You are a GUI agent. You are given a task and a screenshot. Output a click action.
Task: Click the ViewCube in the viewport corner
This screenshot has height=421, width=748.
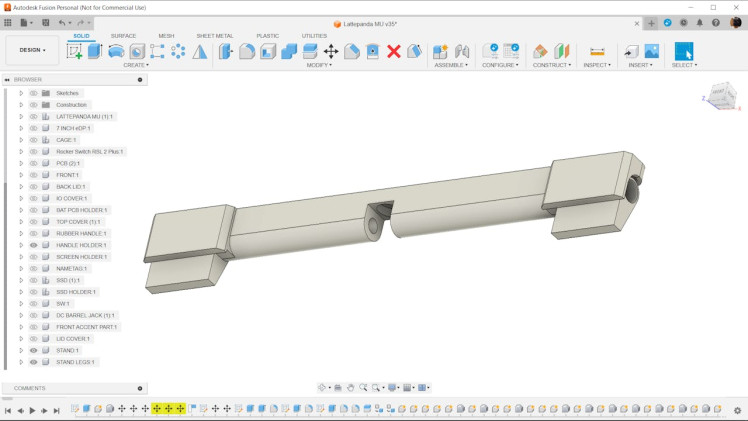[720, 96]
